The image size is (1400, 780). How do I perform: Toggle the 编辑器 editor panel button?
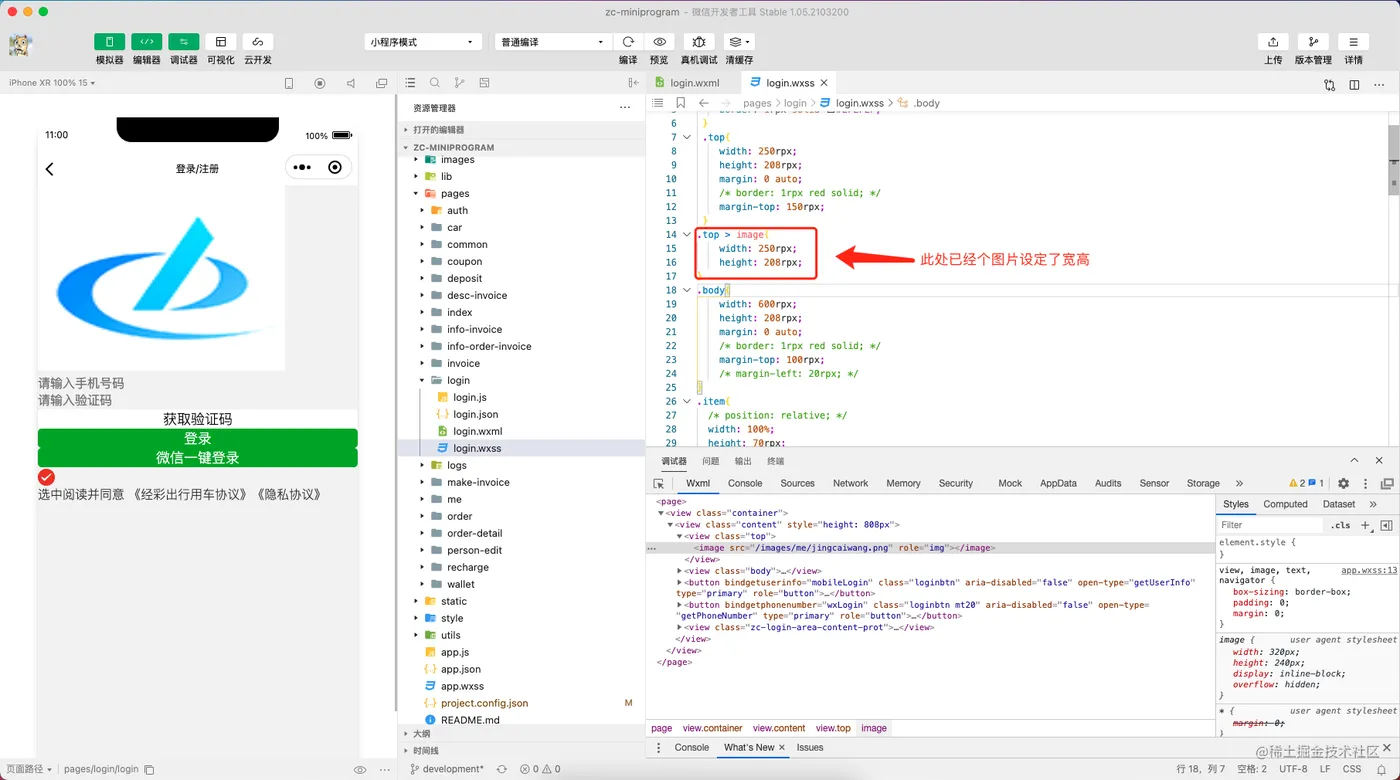click(147, 42)
